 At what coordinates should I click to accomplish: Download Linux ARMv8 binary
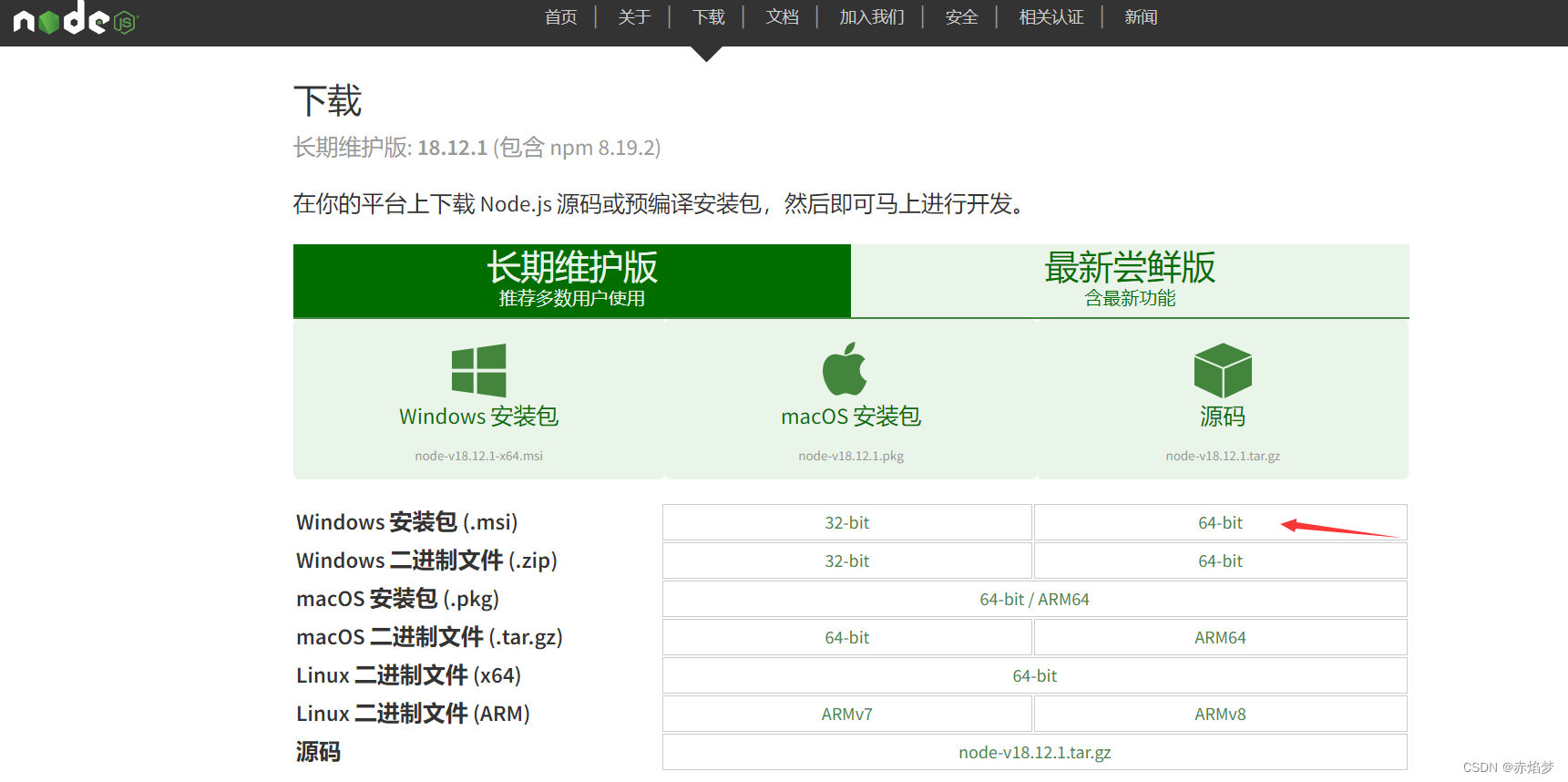[x=1221, y=714]
